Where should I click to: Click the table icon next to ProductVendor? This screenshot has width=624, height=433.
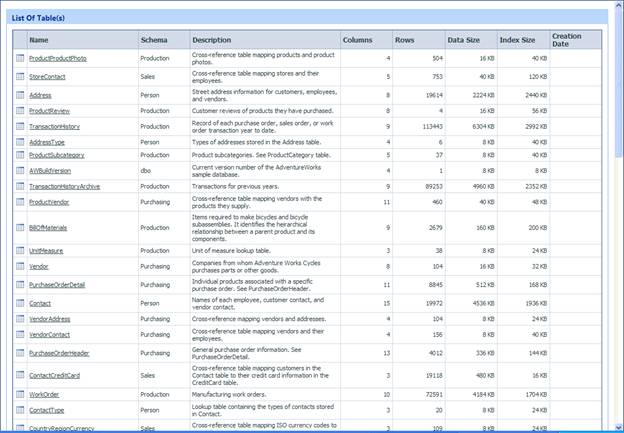20,202
